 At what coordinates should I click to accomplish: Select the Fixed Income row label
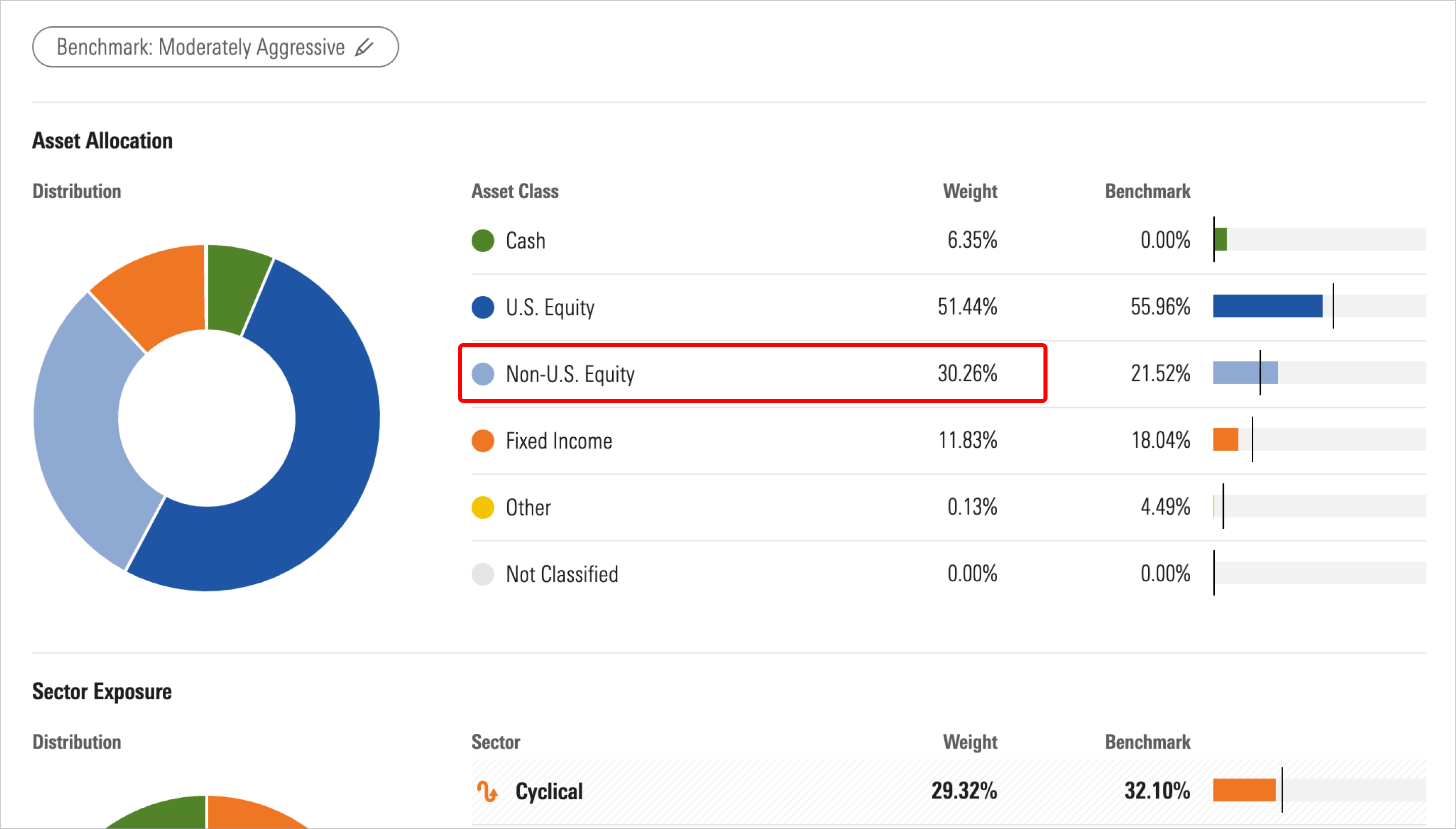[x=559, y=441]
